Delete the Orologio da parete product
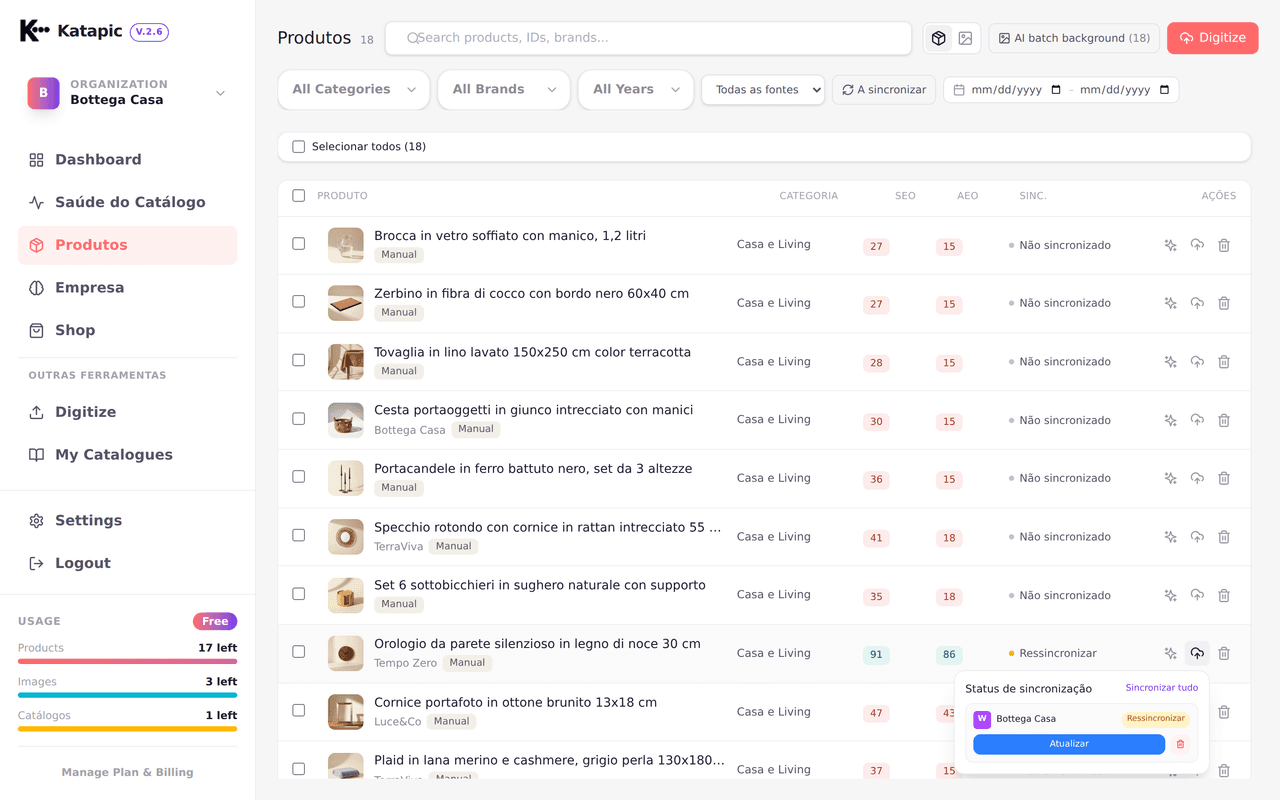Screen dimensions: 1280x800 (1224, 653)
